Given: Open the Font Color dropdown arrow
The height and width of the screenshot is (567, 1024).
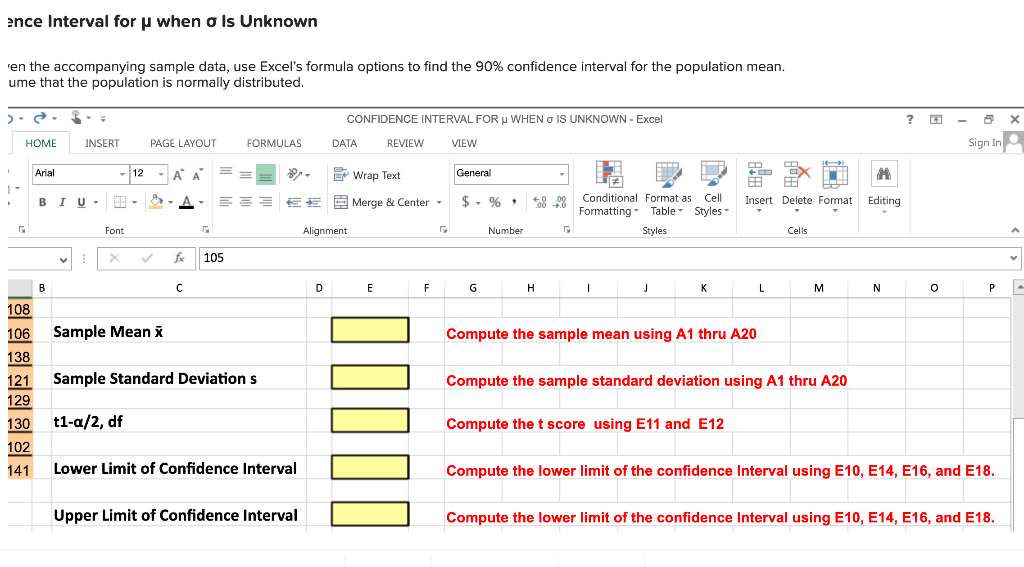Looking at the screenshot, I should tap(201, 202).
